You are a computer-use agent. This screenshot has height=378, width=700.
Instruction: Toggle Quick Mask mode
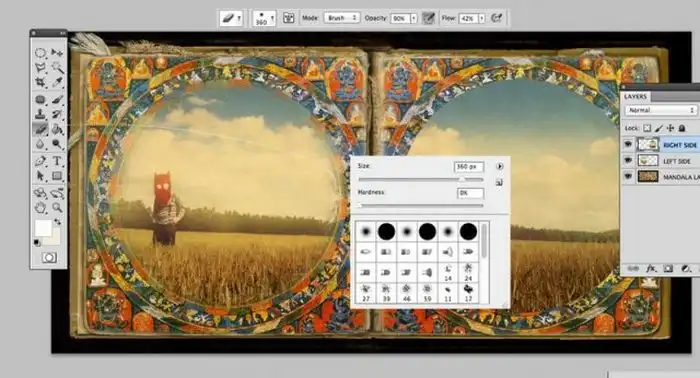point(49,258)
